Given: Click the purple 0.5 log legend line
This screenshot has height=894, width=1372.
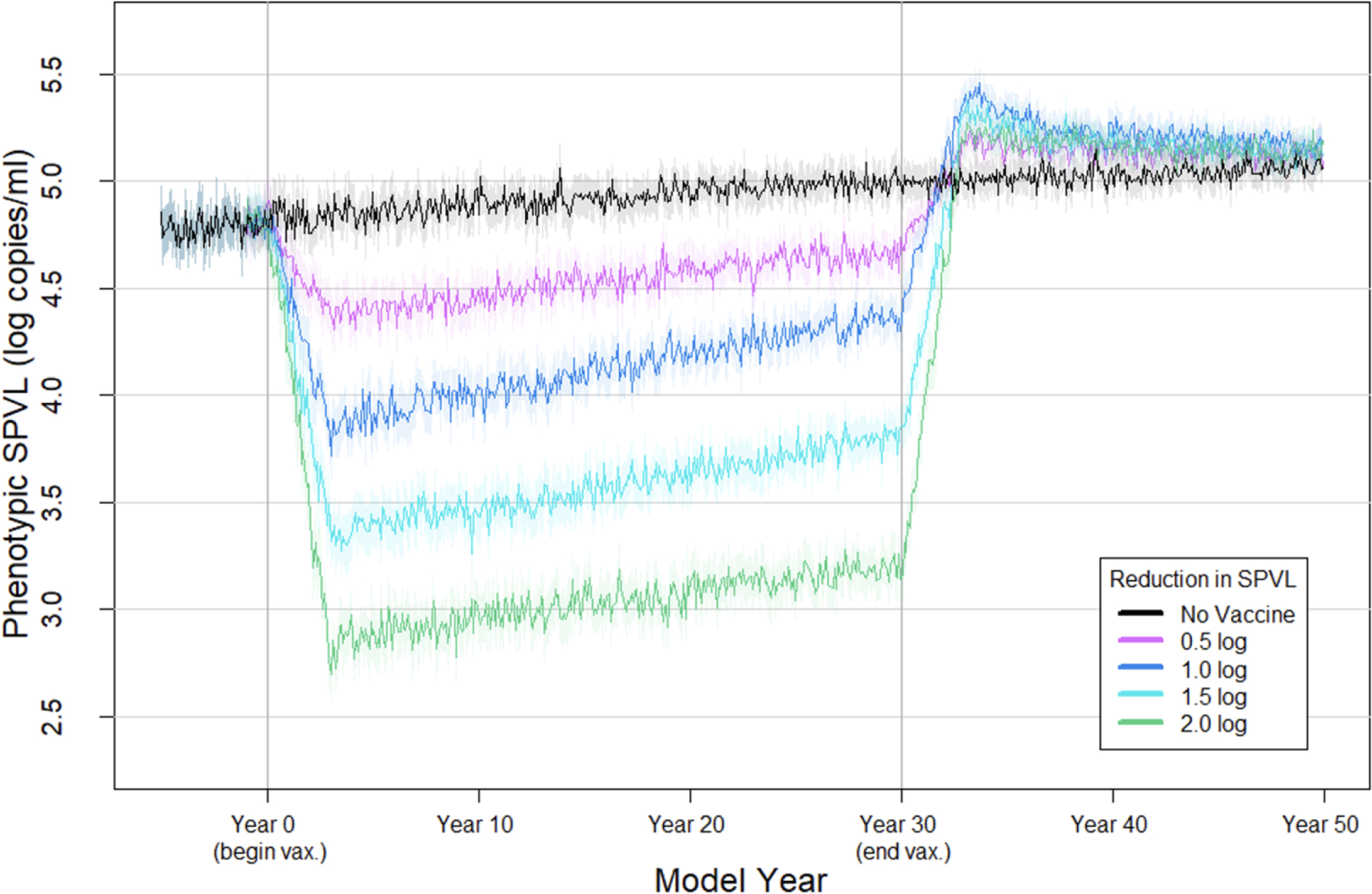Looking at the screenshot, I should point(1140,640).
